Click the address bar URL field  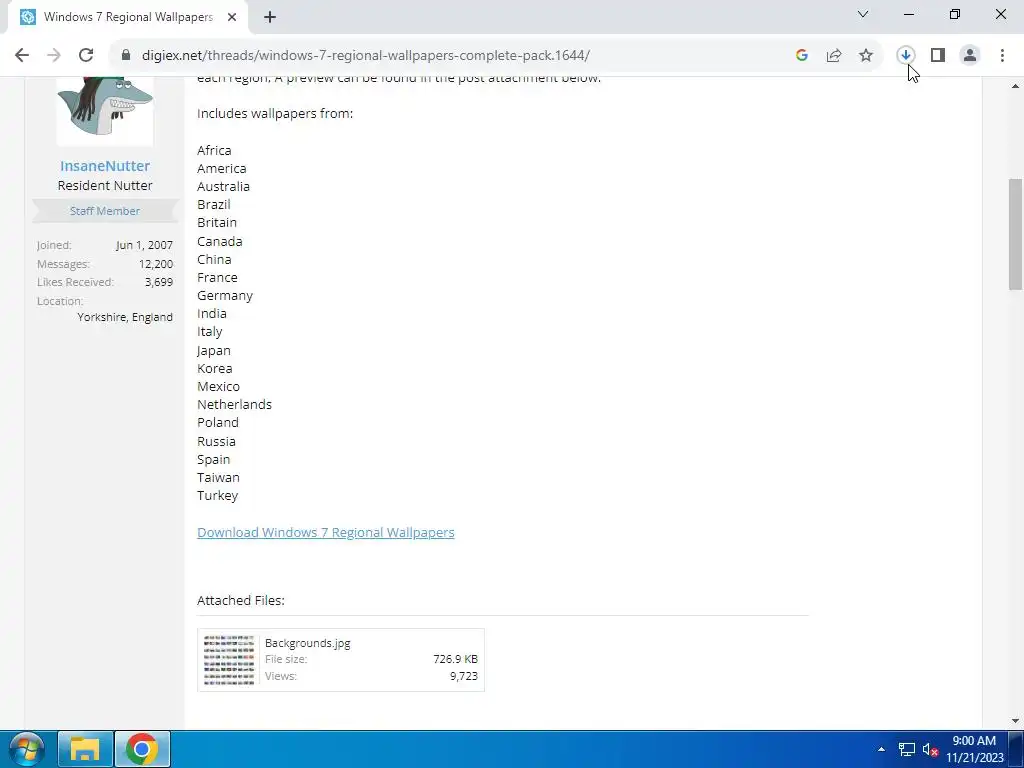point(366,55)
